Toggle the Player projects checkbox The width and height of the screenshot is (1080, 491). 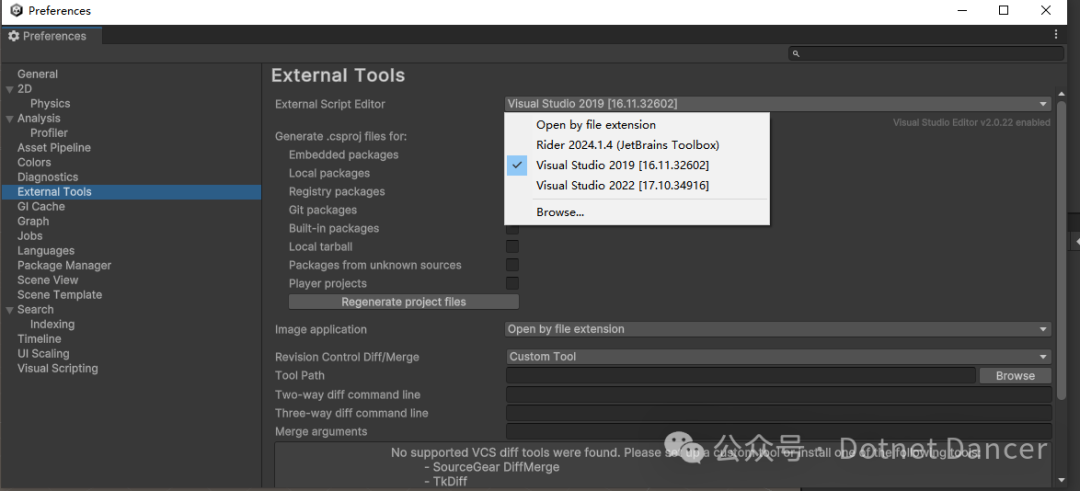tap(512, 283)
